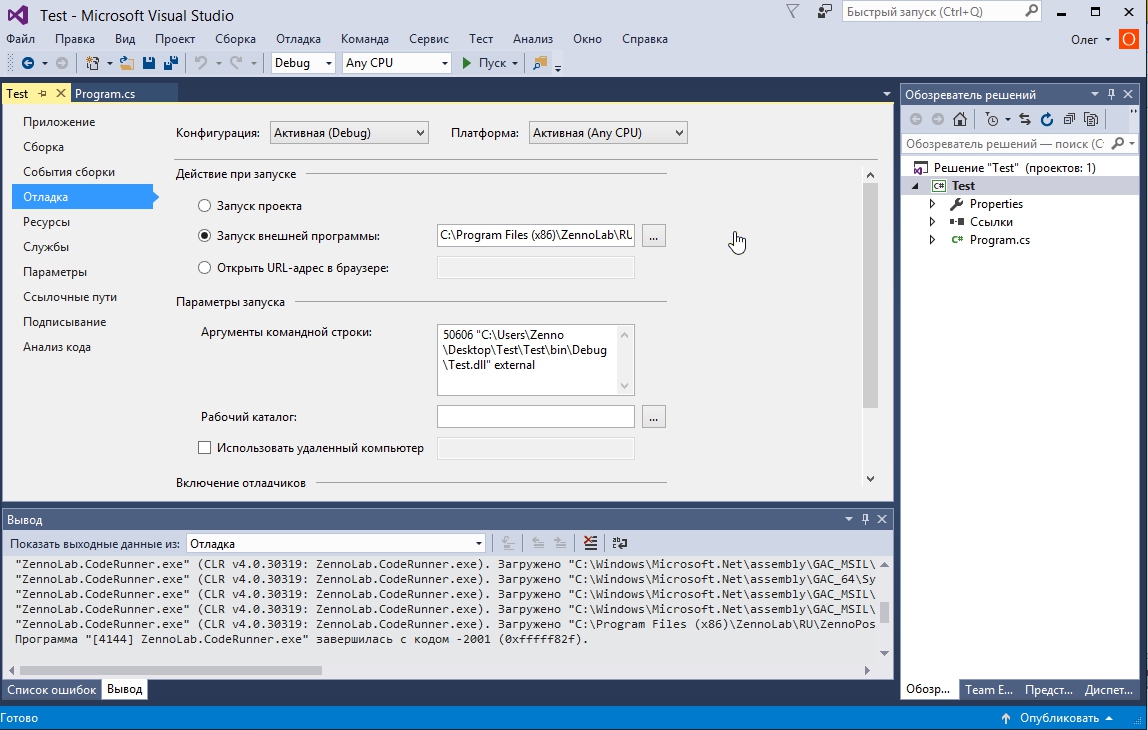Click the New Project toolbar icon
The image size is (1148, 730).
92,63
